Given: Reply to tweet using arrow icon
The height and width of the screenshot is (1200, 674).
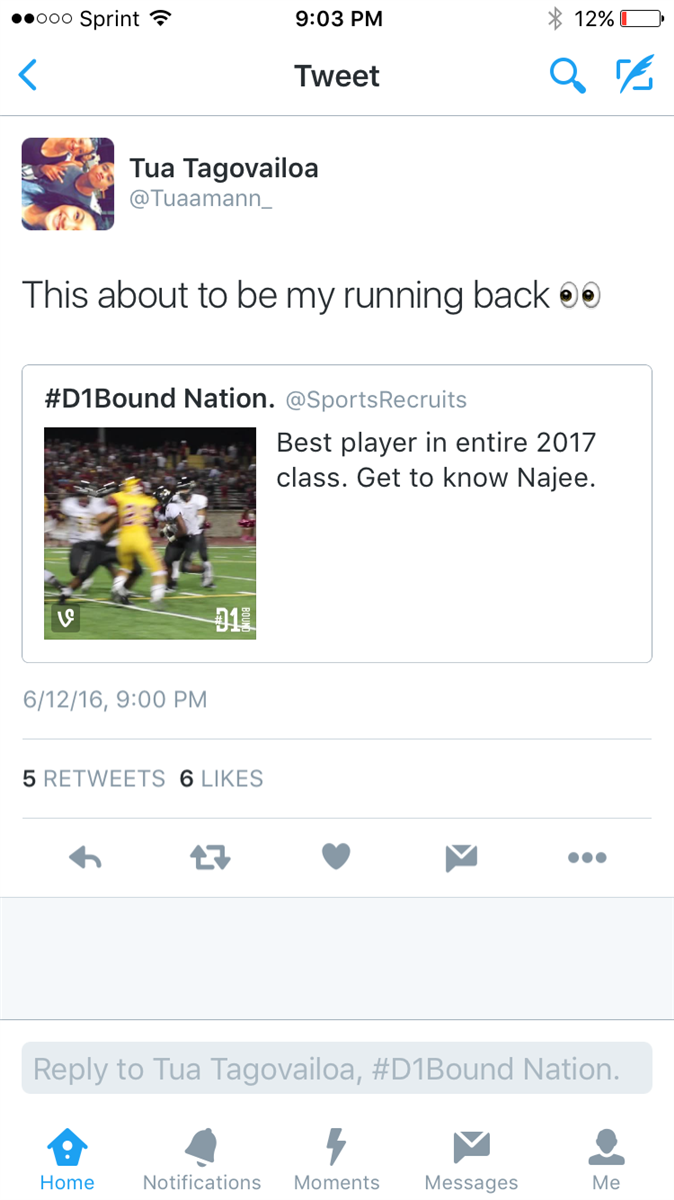Looking at the screenshot, I should pyautogui.click(x=86, y=857).
